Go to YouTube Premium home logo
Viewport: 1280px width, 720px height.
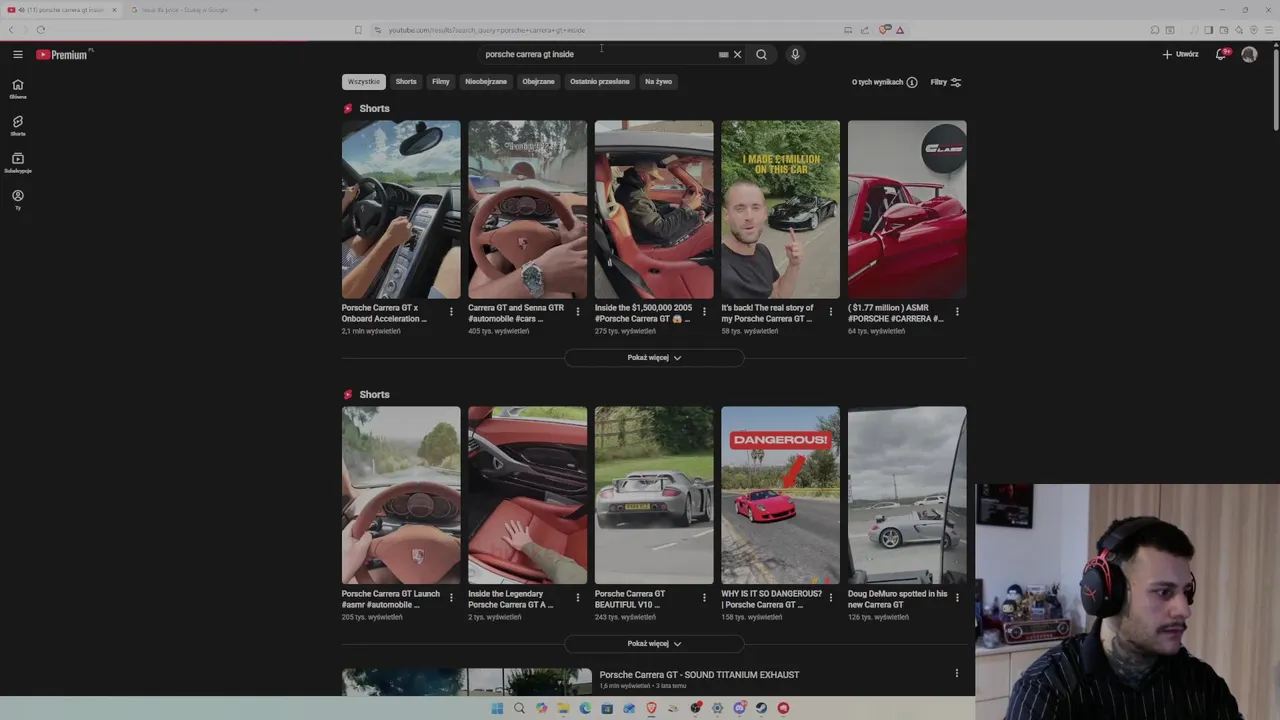64,55
